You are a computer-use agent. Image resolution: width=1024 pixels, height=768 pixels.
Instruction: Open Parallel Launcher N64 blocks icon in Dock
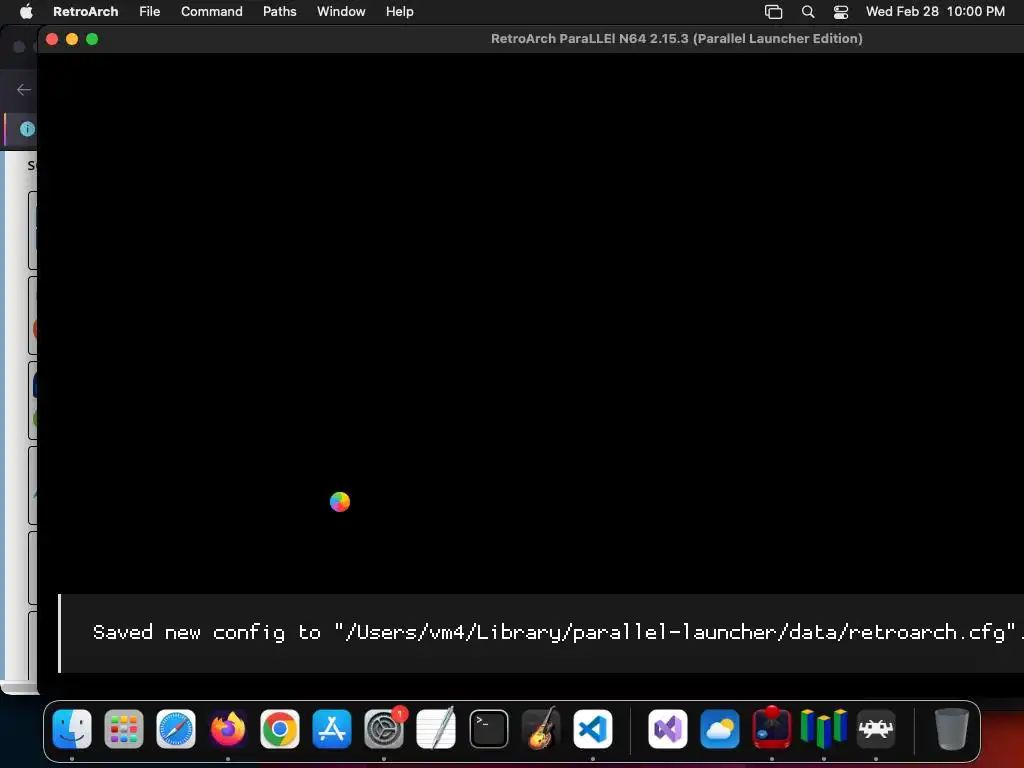pyautogui.click(x=824, y=728)
